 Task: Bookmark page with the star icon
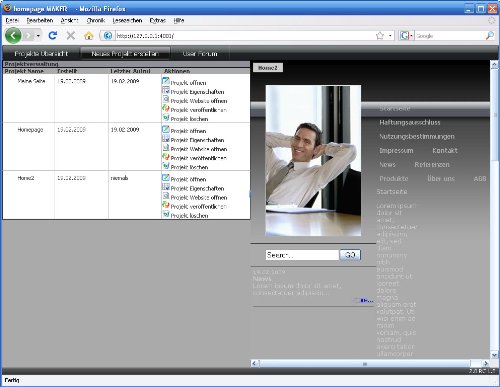pos(380,36)
